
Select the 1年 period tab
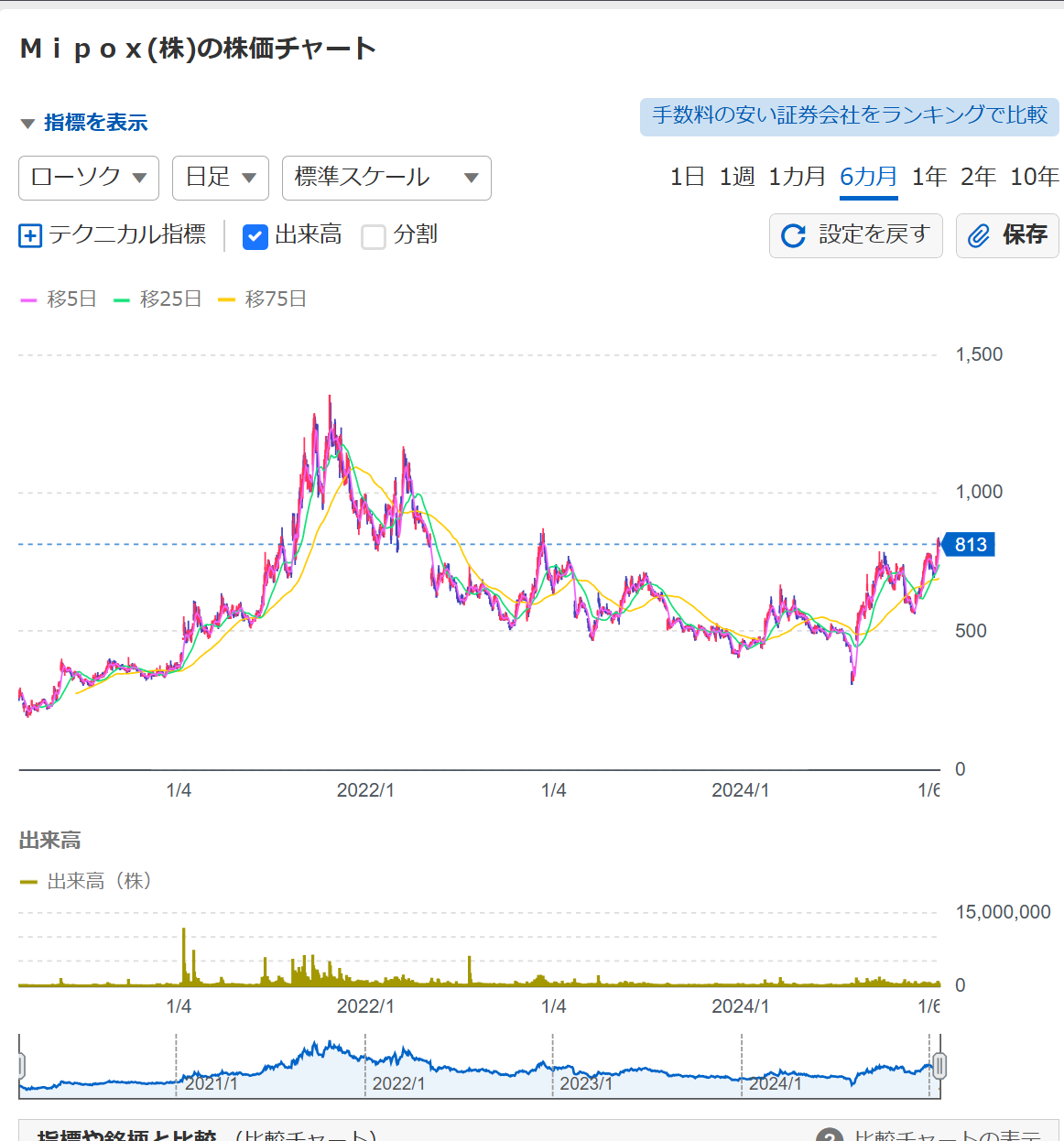(928, 177)
